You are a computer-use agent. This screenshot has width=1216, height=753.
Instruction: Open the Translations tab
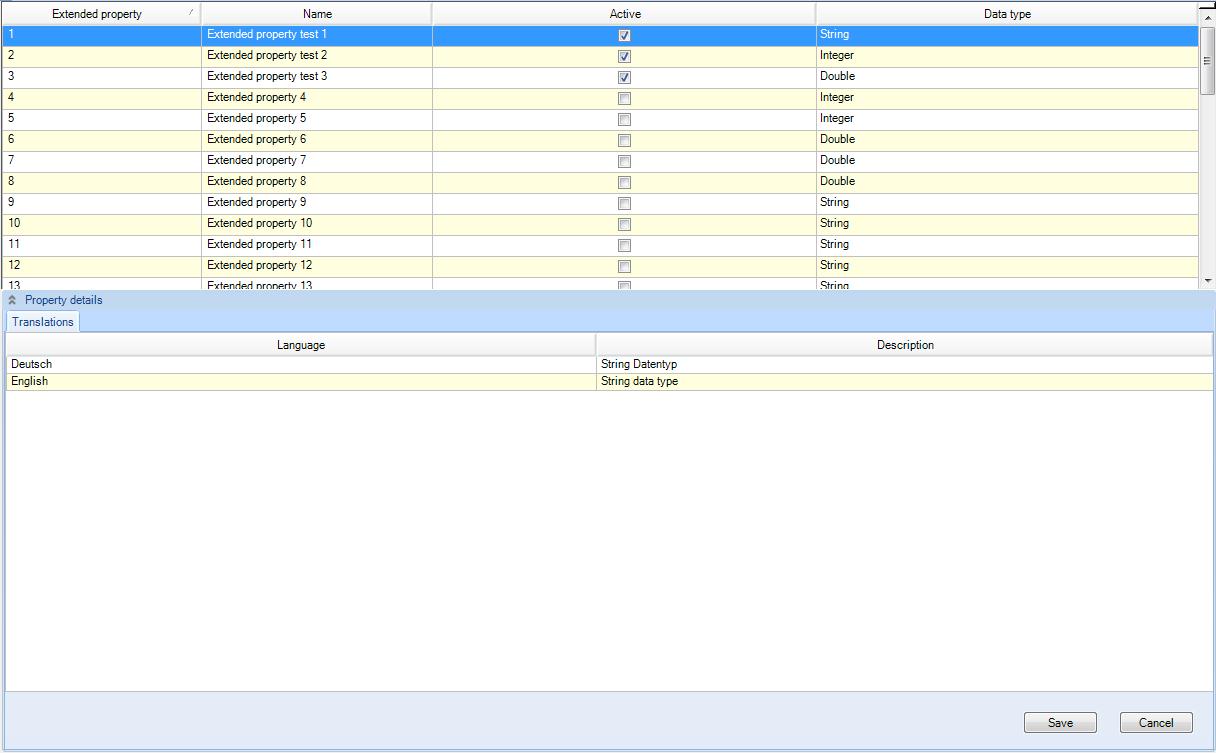[43, 322]
